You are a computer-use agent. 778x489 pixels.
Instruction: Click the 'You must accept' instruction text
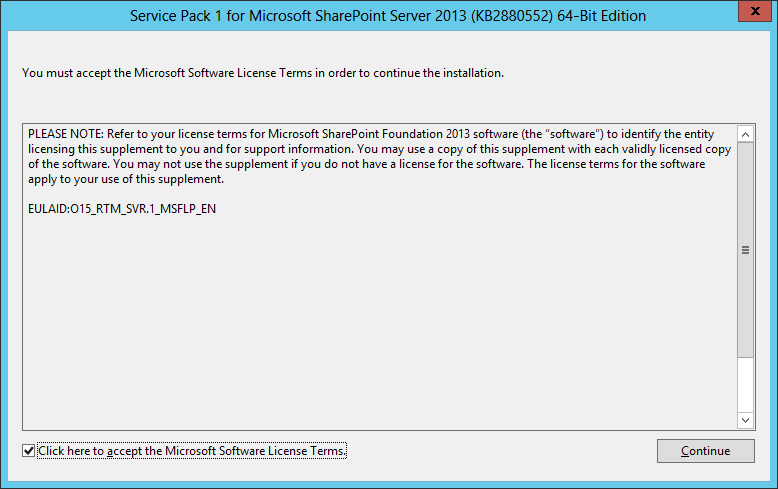[x=263, y=73]
